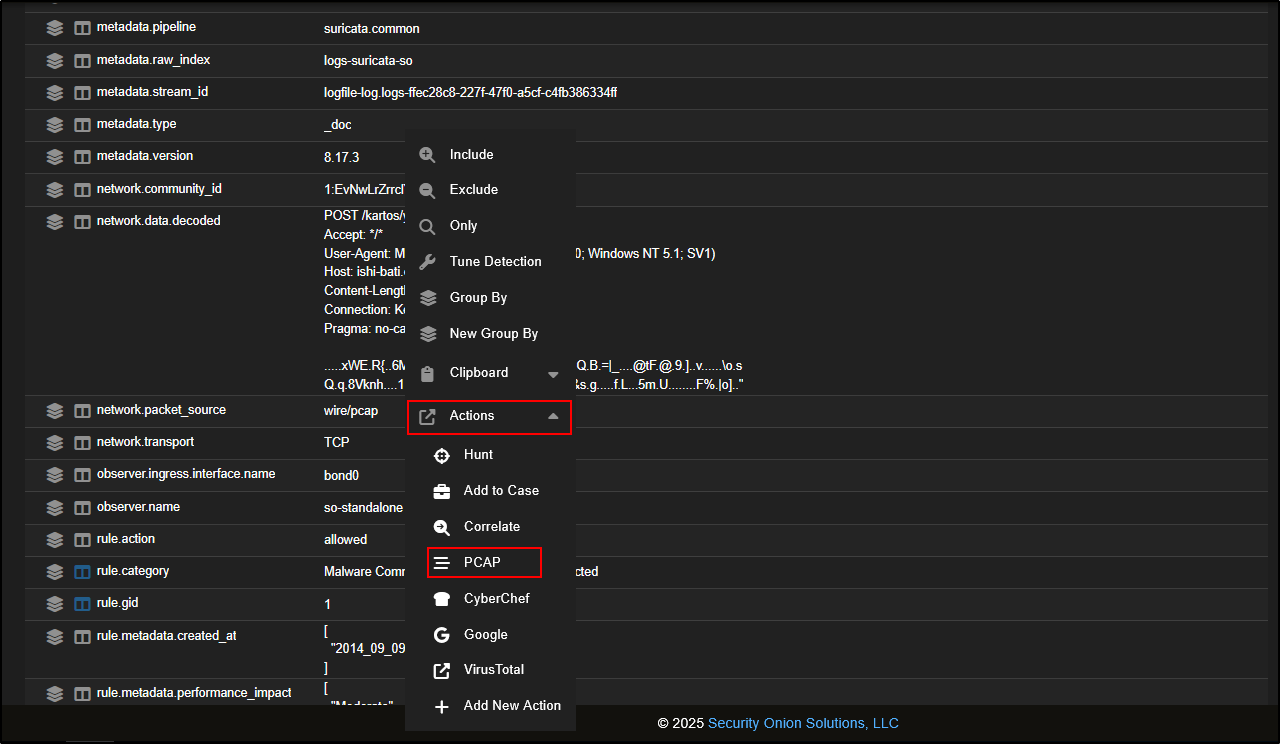Open CyberChef action
Viewport: 1280px width, 744px height.
pos(496,599)
